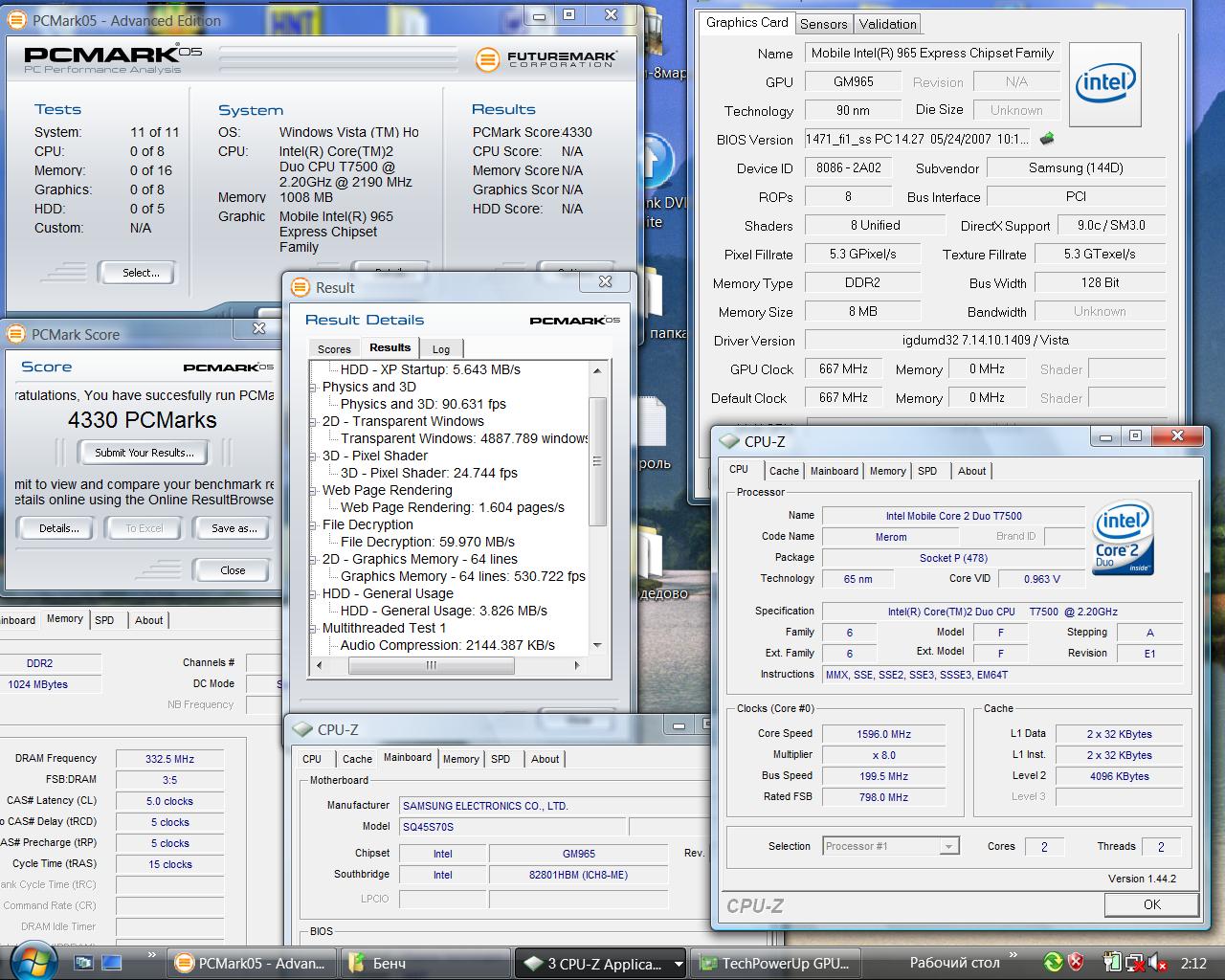This screenshot has width=1225, height=980.
Task: Click the Submit Your Results button
Action: point(145,453)
